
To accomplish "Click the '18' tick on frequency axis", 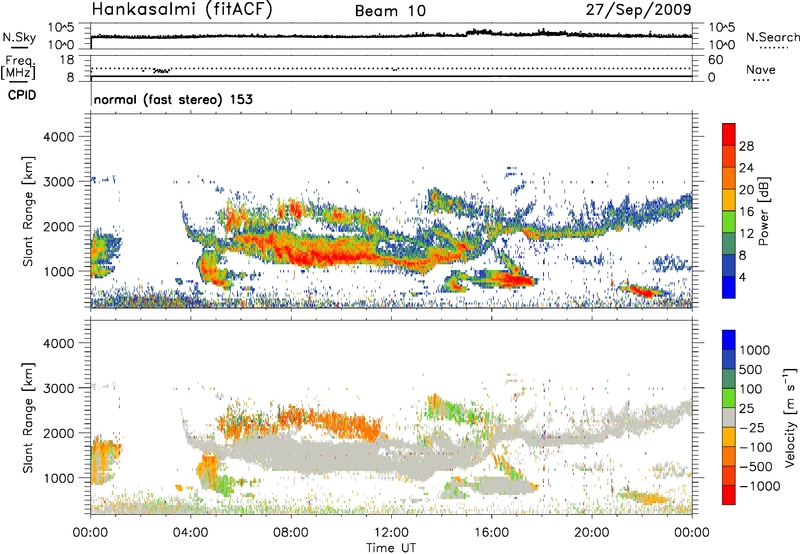I will tap(67, 60).
